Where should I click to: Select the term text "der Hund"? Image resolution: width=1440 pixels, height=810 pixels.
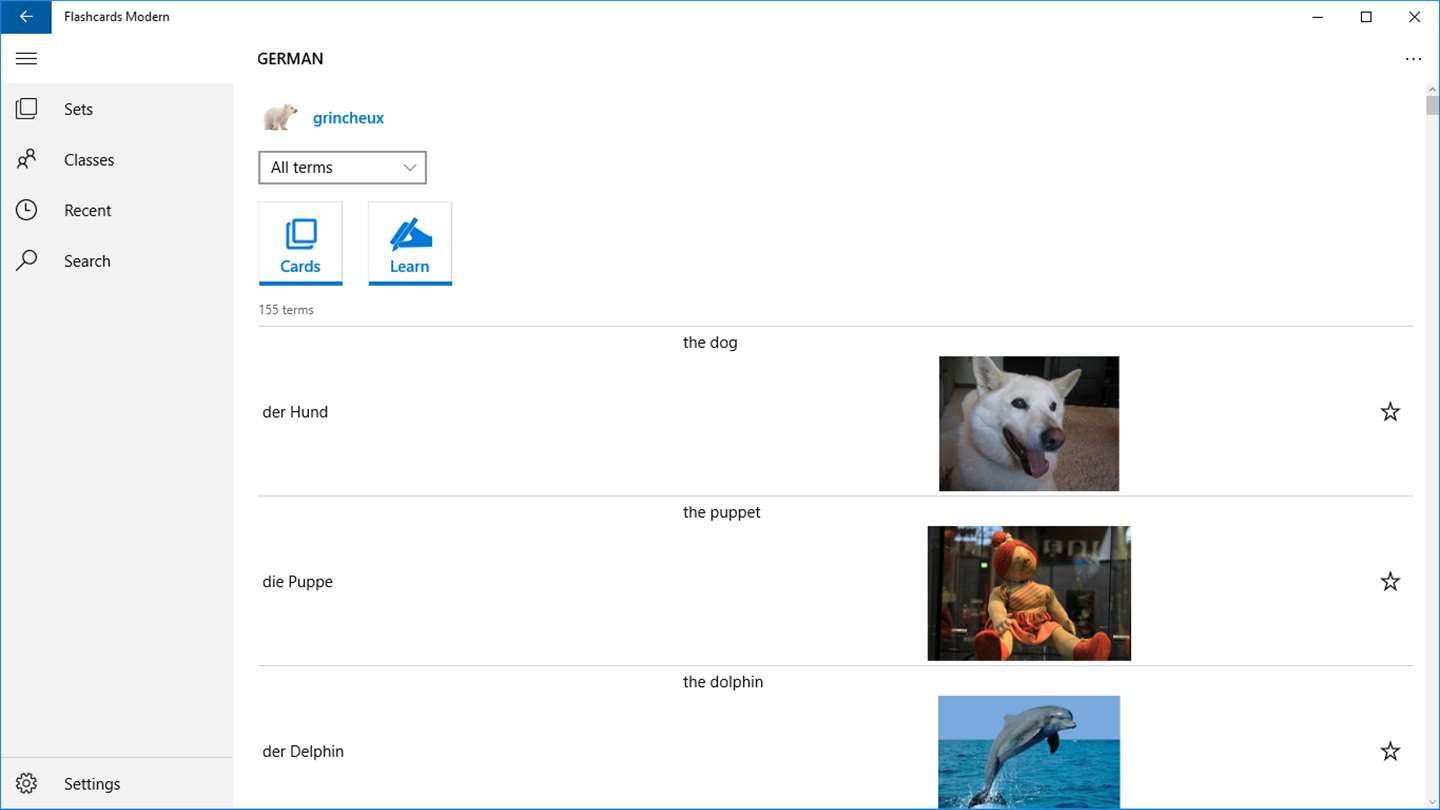click(295, 412)
